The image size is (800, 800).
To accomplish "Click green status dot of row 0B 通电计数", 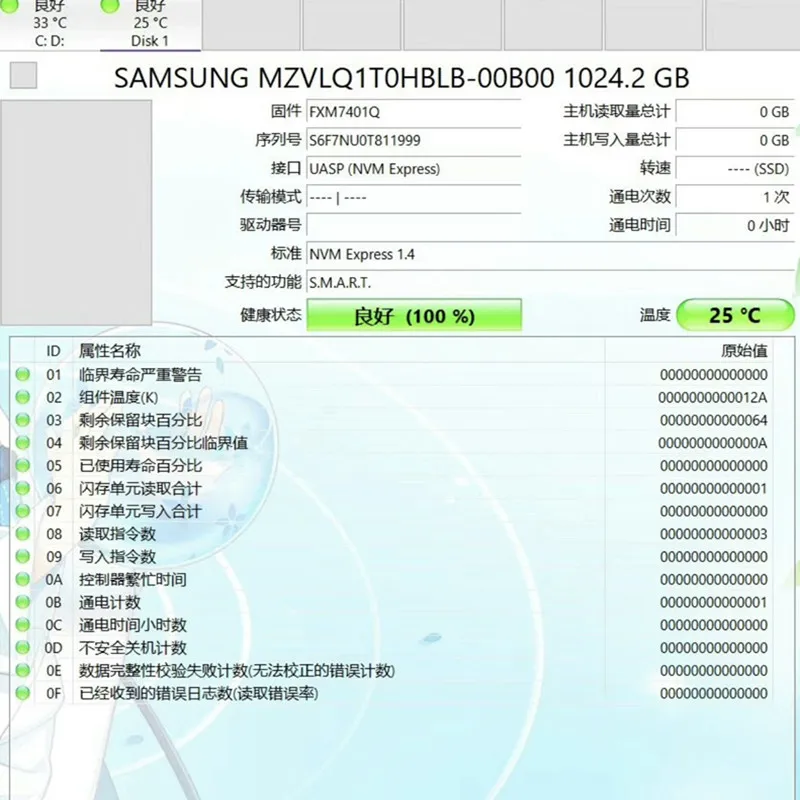I will click(22, 602).
